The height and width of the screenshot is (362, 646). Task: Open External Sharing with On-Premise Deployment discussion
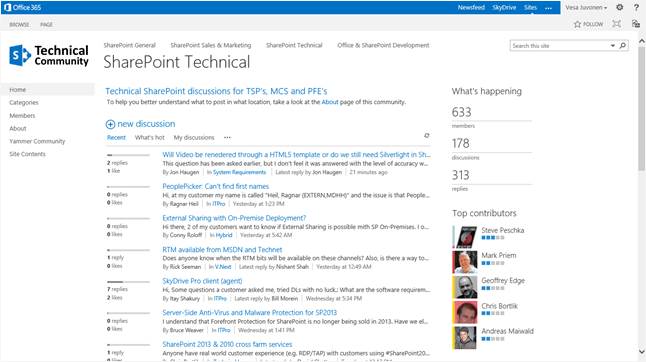(x=234, y=218)
